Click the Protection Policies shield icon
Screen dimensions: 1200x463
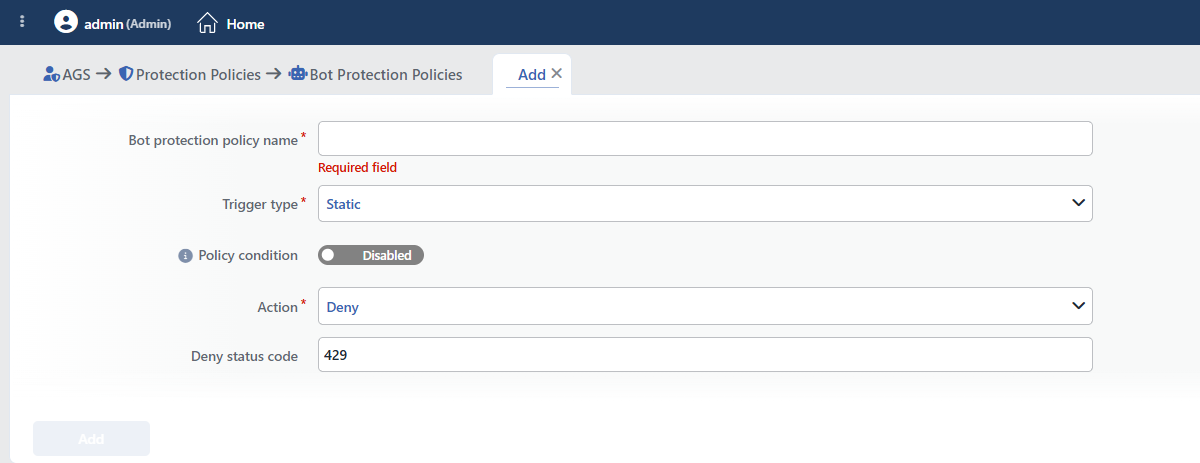tap(126, 74)
